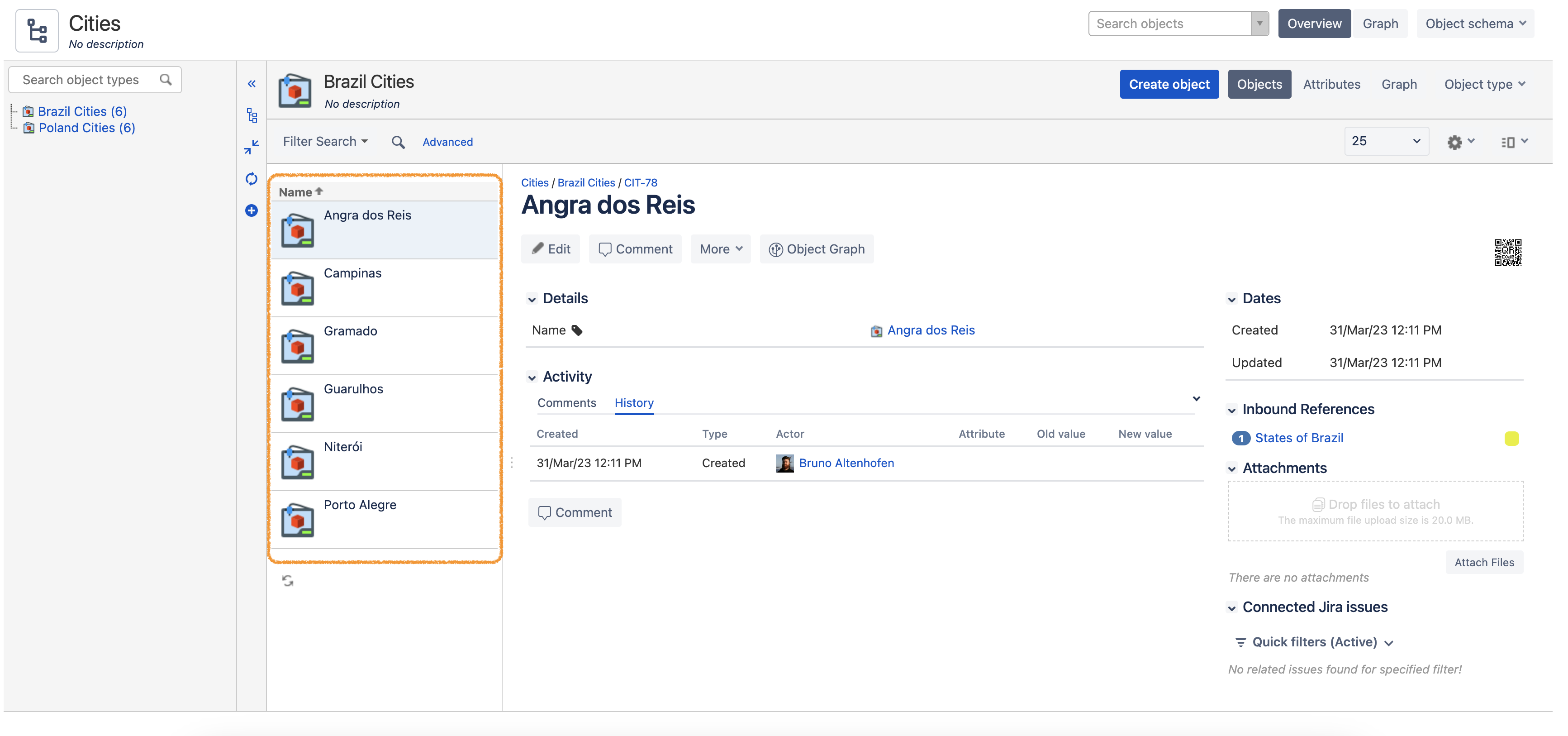Click the list reload icon below objects
The image size is (1568, 736).
point(288,581)
